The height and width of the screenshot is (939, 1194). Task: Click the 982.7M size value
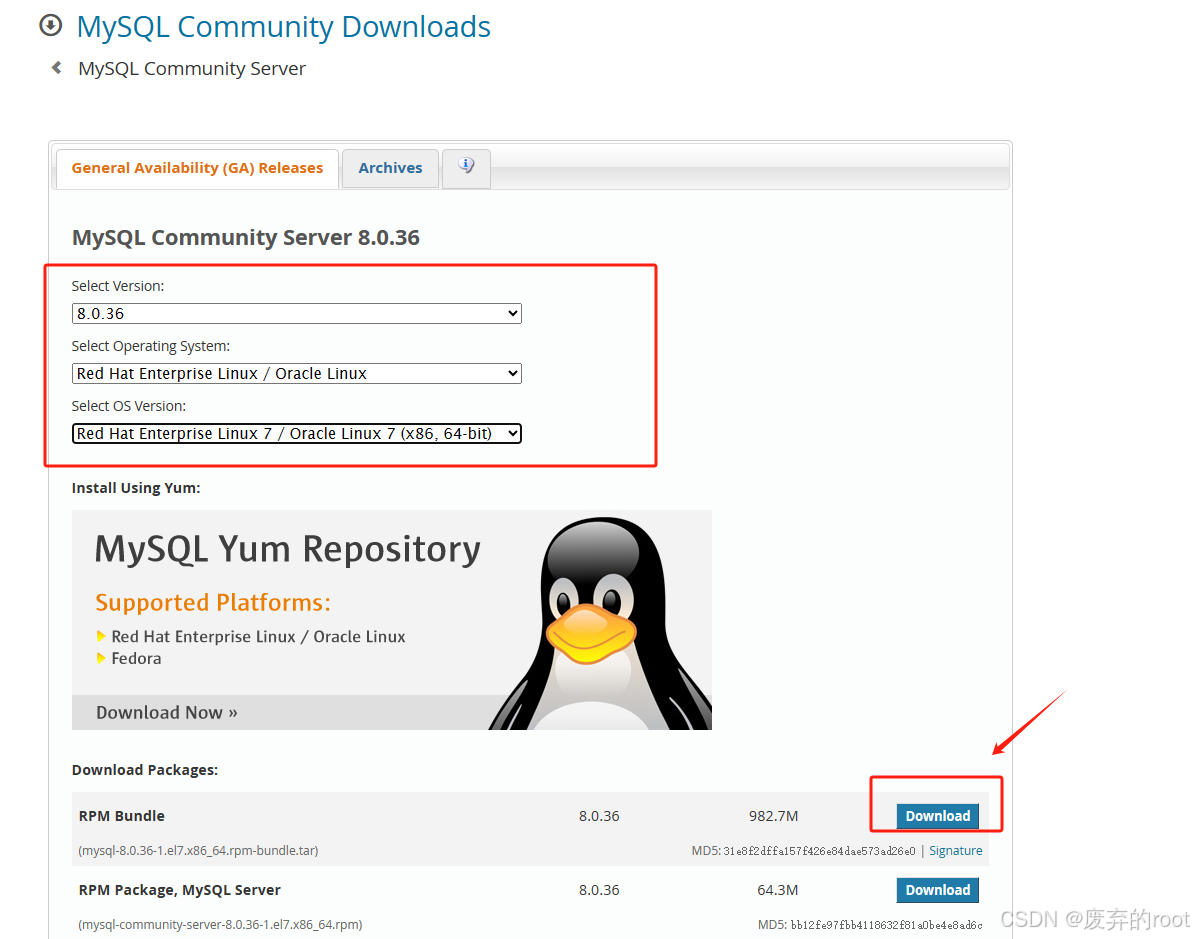773,816
